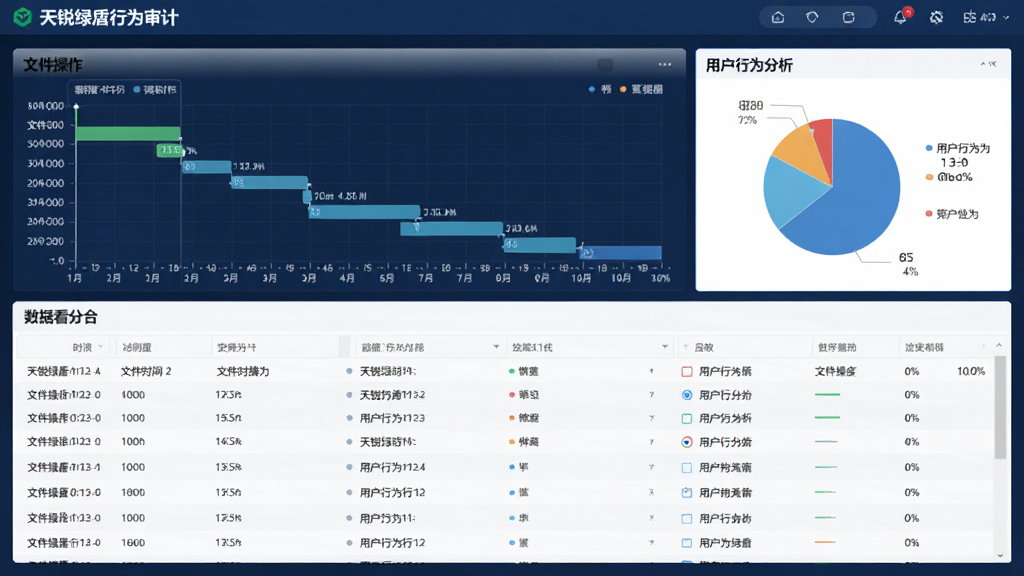This screenshot has height=576, width=1024.
Task: Tick the blue checkbox in the 用户行为1124 row
Action: click(x=686, y=468)
